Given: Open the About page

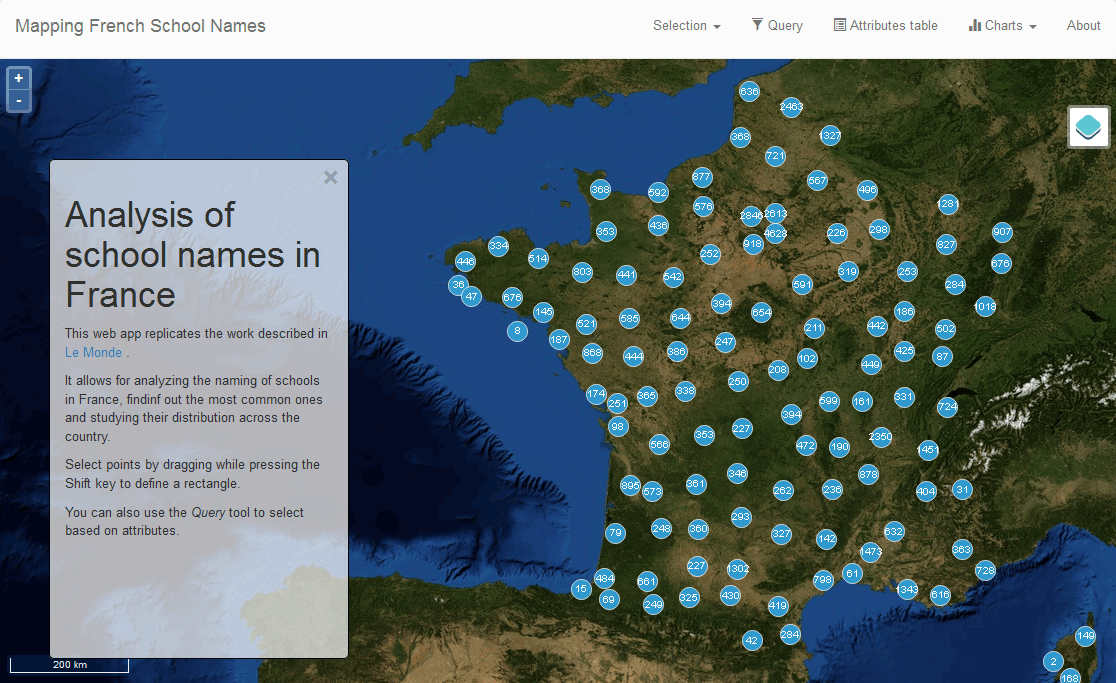Looking at the screenshot, I should [1083, 26].
